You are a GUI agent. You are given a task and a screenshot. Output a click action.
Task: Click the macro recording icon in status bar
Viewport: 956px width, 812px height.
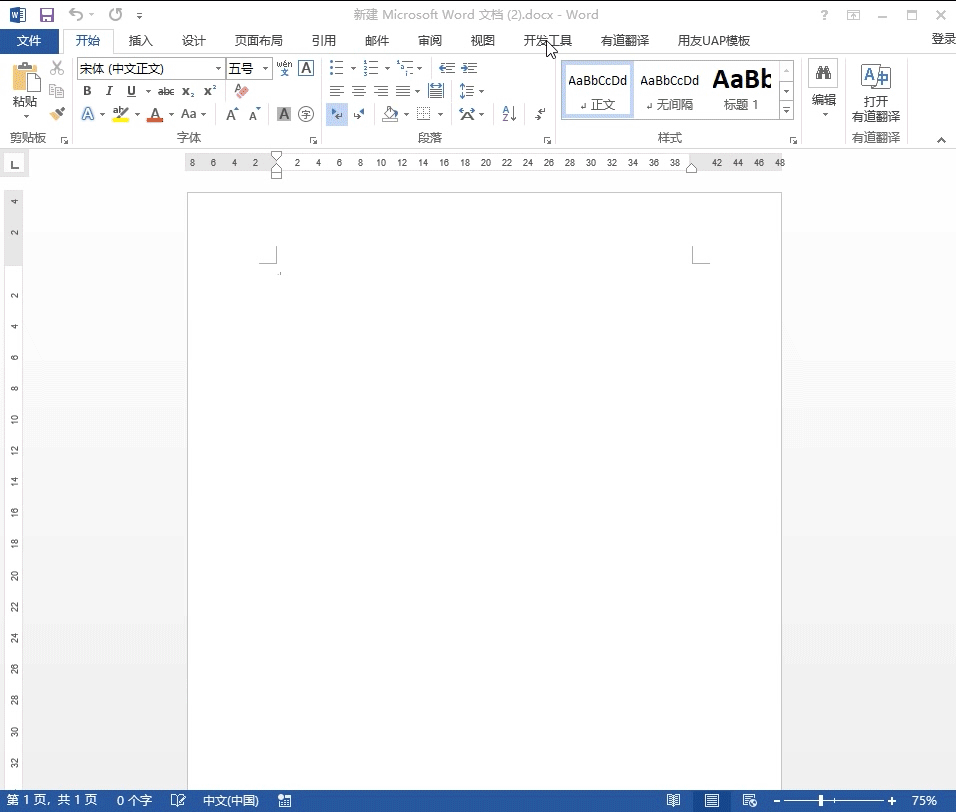285,800
